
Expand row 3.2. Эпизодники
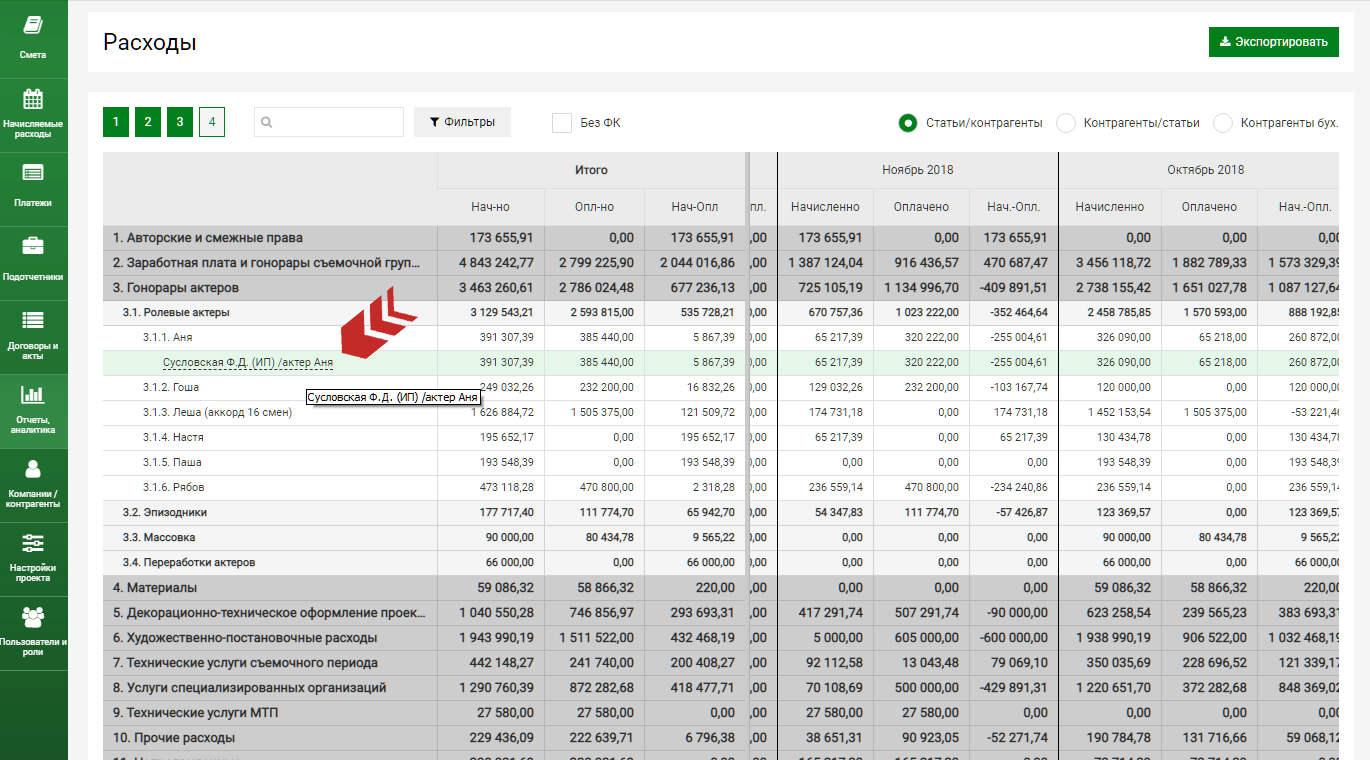click(x=270, y=512)
